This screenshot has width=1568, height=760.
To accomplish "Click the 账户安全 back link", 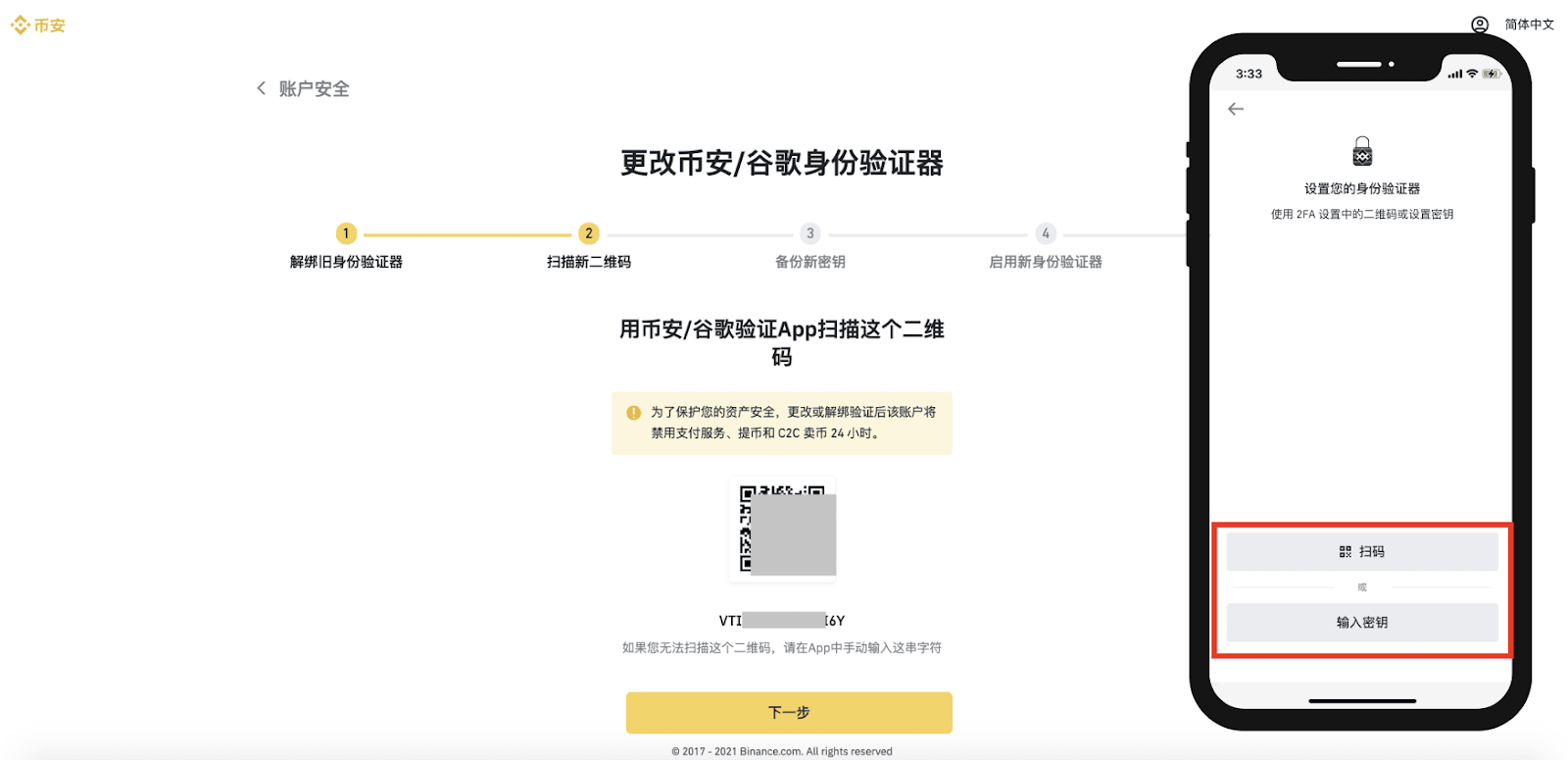I will 314,89.
